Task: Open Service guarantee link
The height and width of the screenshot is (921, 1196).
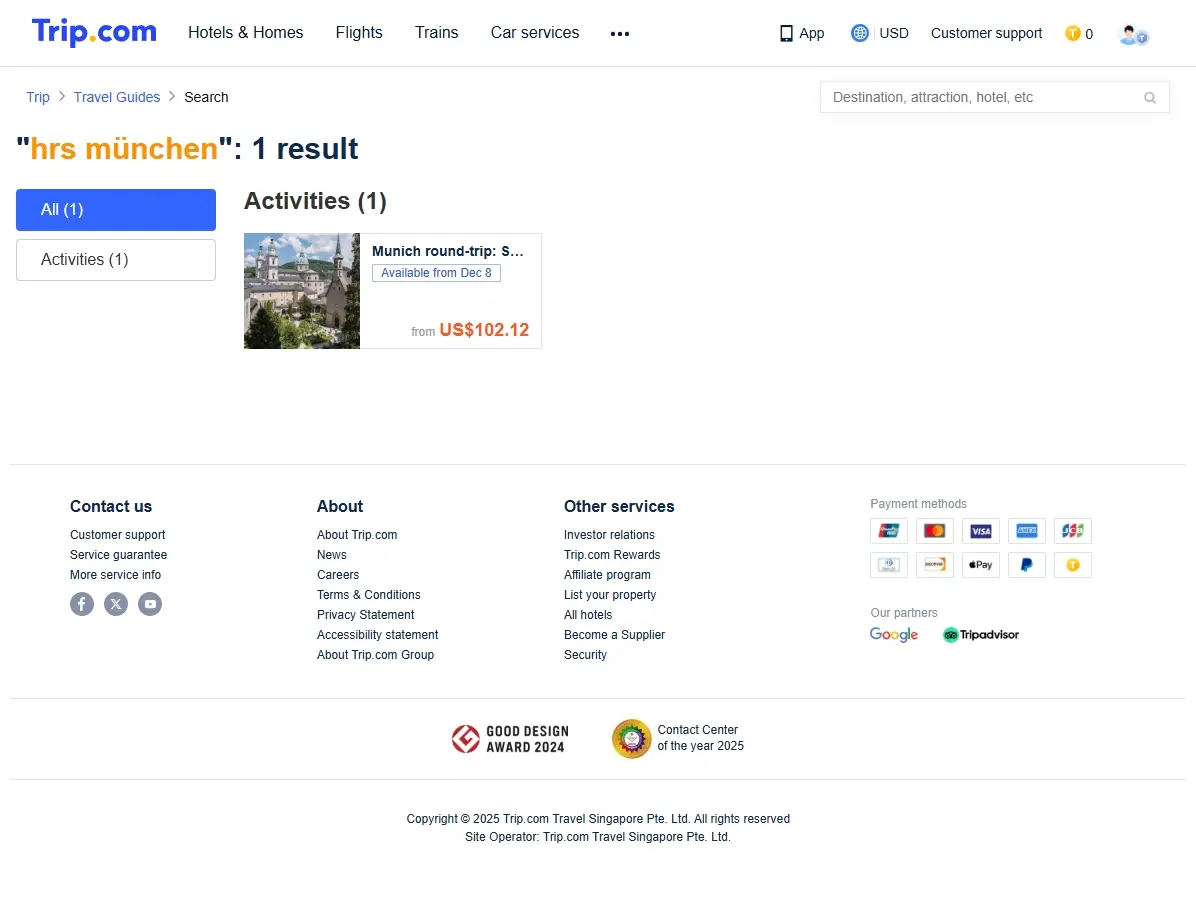Action: 118,555
